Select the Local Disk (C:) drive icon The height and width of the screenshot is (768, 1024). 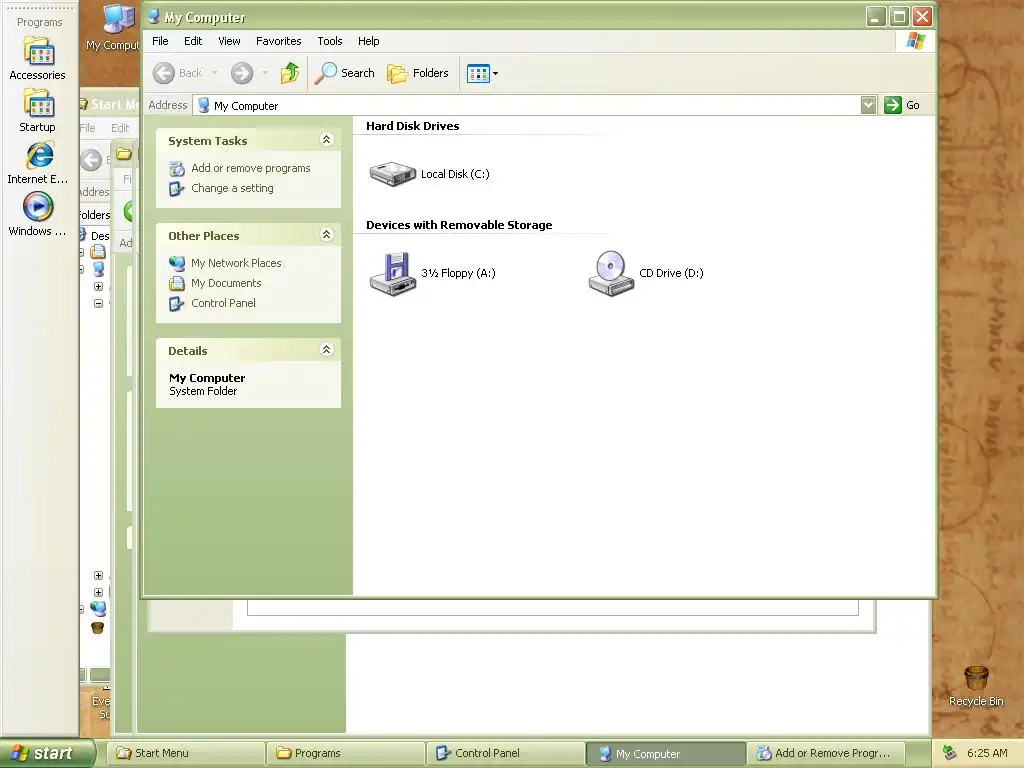pyautogui.click(x=392, y=174)
